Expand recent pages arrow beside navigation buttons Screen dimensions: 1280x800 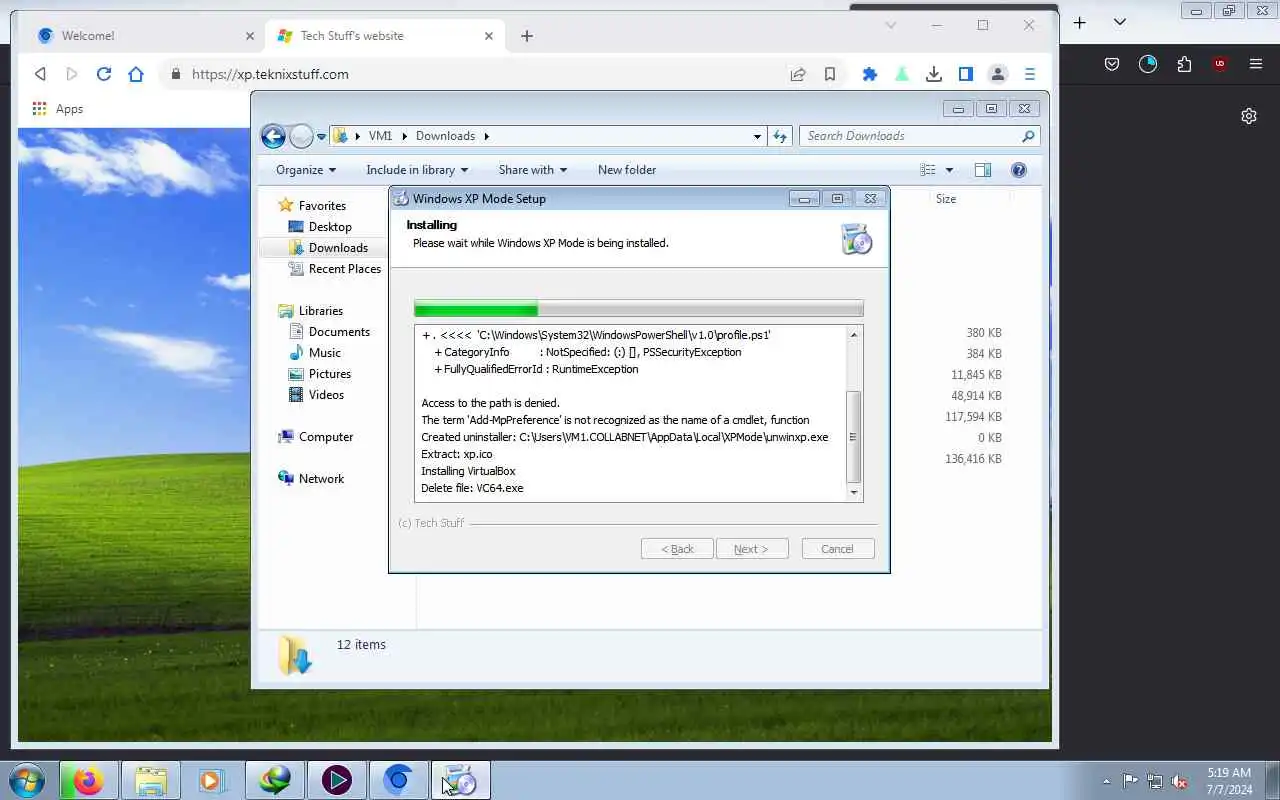(x=322, y=136)
